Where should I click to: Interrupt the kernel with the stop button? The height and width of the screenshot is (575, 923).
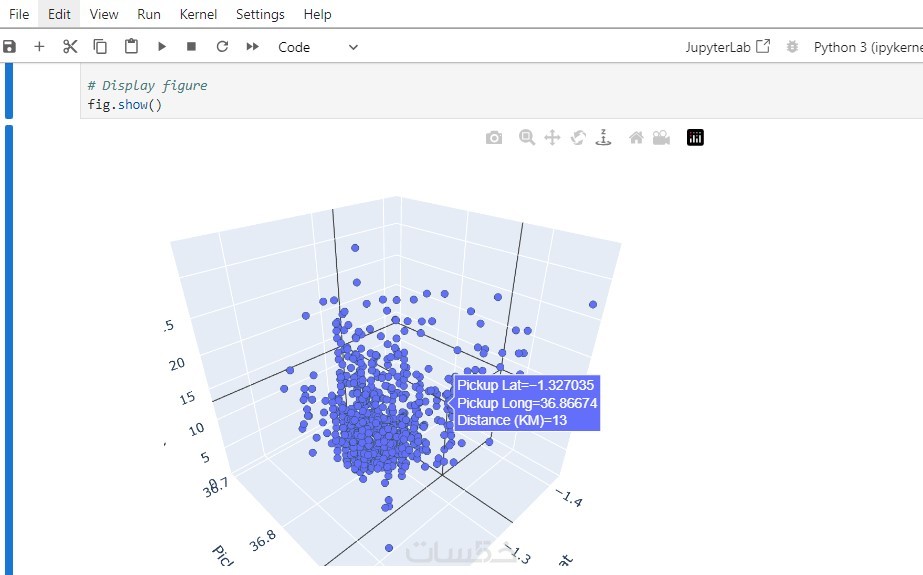click(x=191, y=47)
